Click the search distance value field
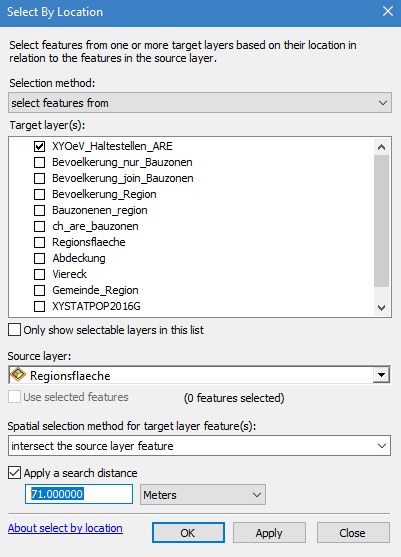 79,494
